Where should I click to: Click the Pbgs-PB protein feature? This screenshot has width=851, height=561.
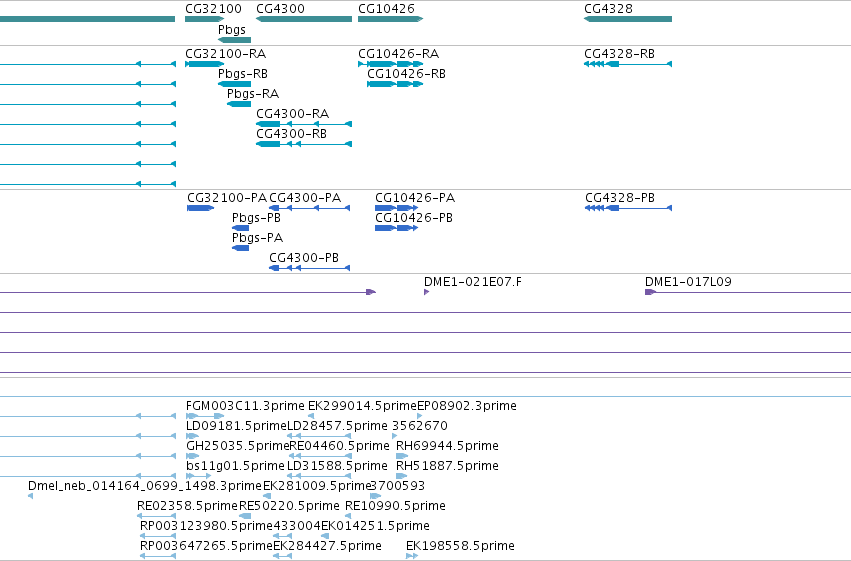pos(240,228)
